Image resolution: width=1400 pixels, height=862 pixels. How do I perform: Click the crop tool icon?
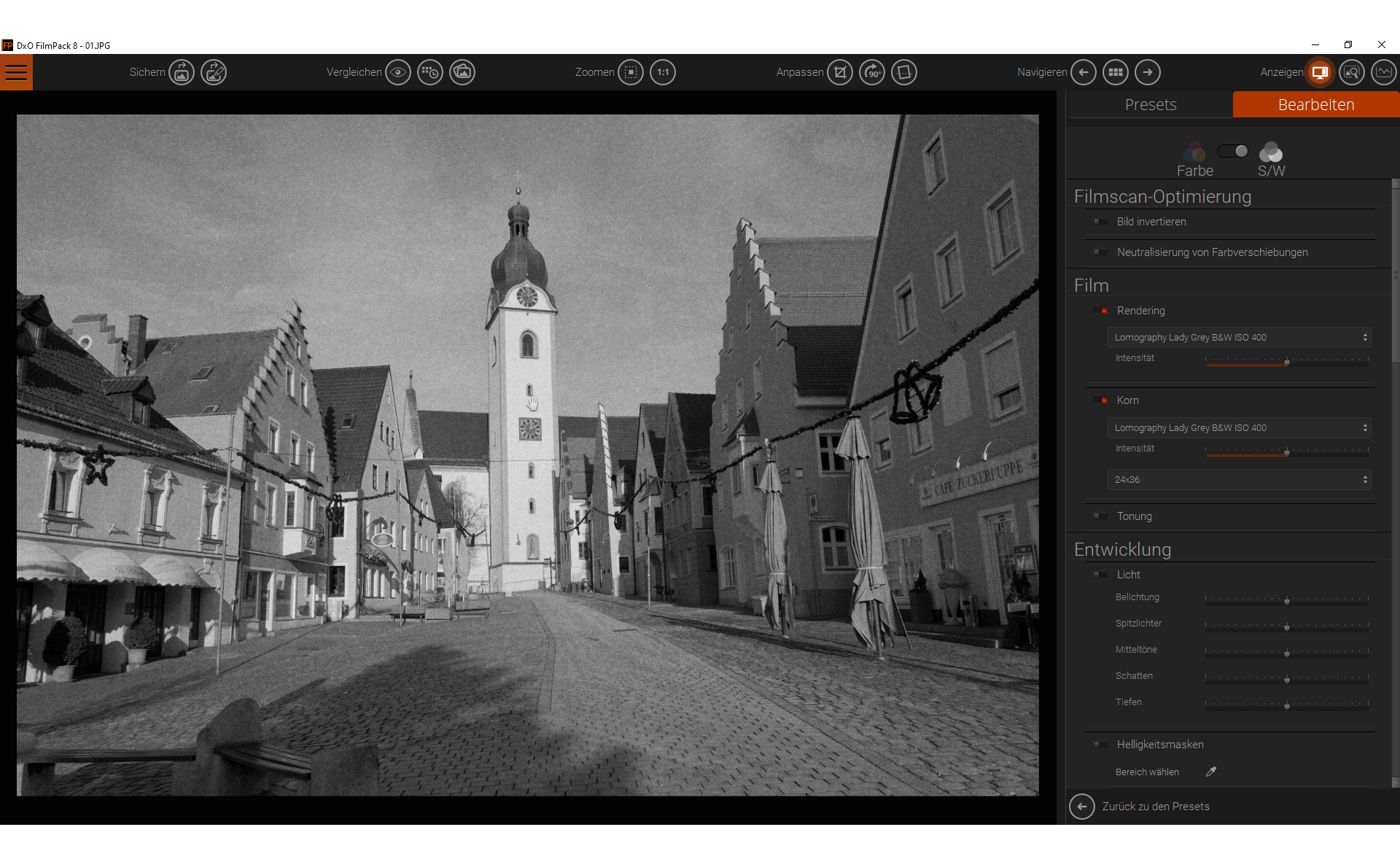coord(840,72)
